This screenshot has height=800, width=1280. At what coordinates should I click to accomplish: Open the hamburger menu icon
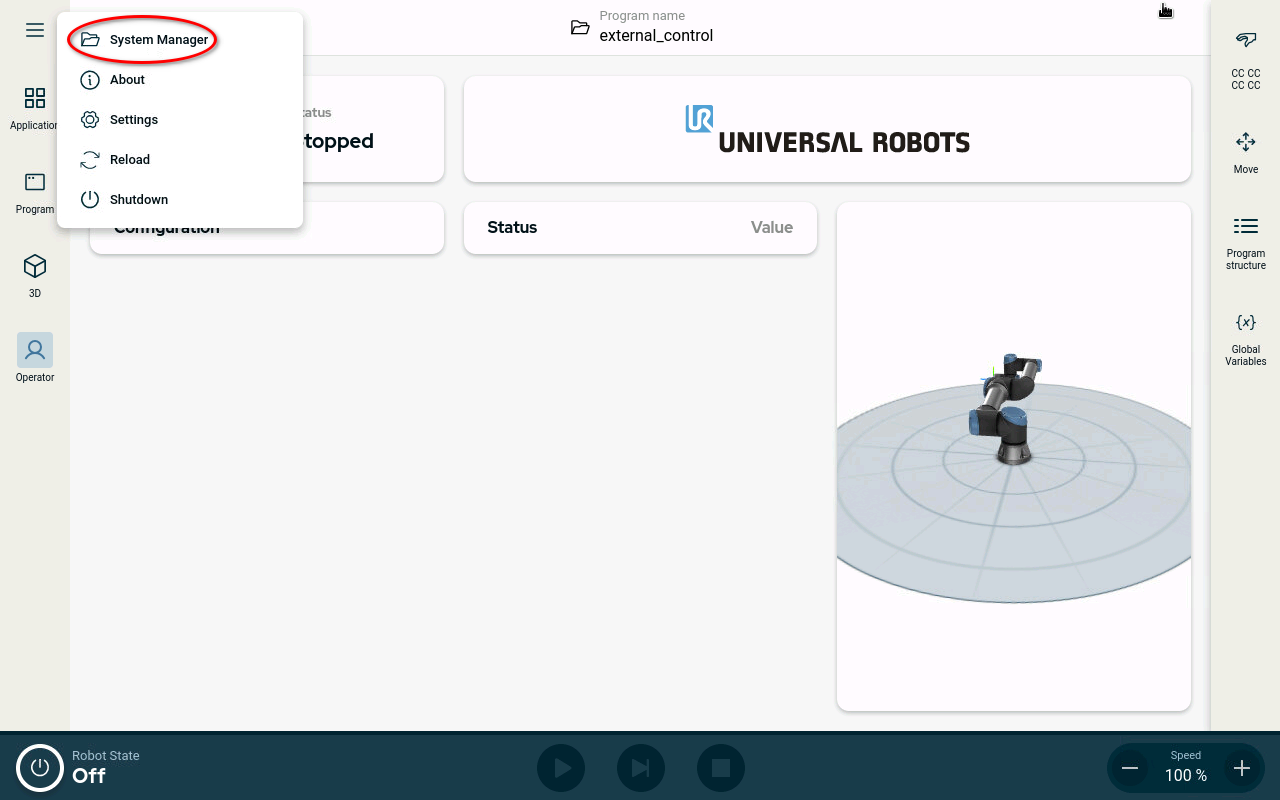[x=35, y=30]
